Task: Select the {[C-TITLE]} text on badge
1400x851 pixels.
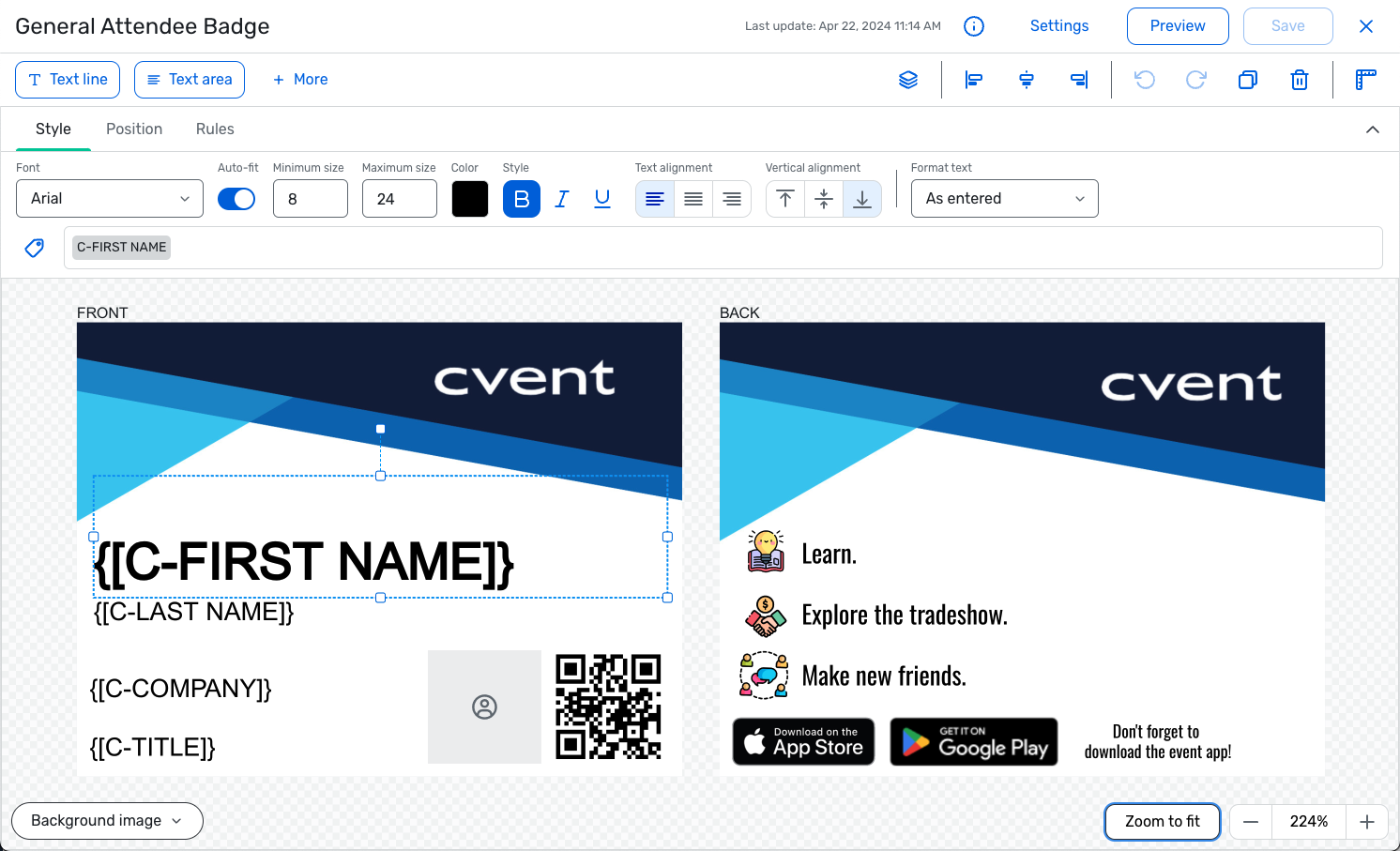Action: pyautogui.click(x=152, y=748)
